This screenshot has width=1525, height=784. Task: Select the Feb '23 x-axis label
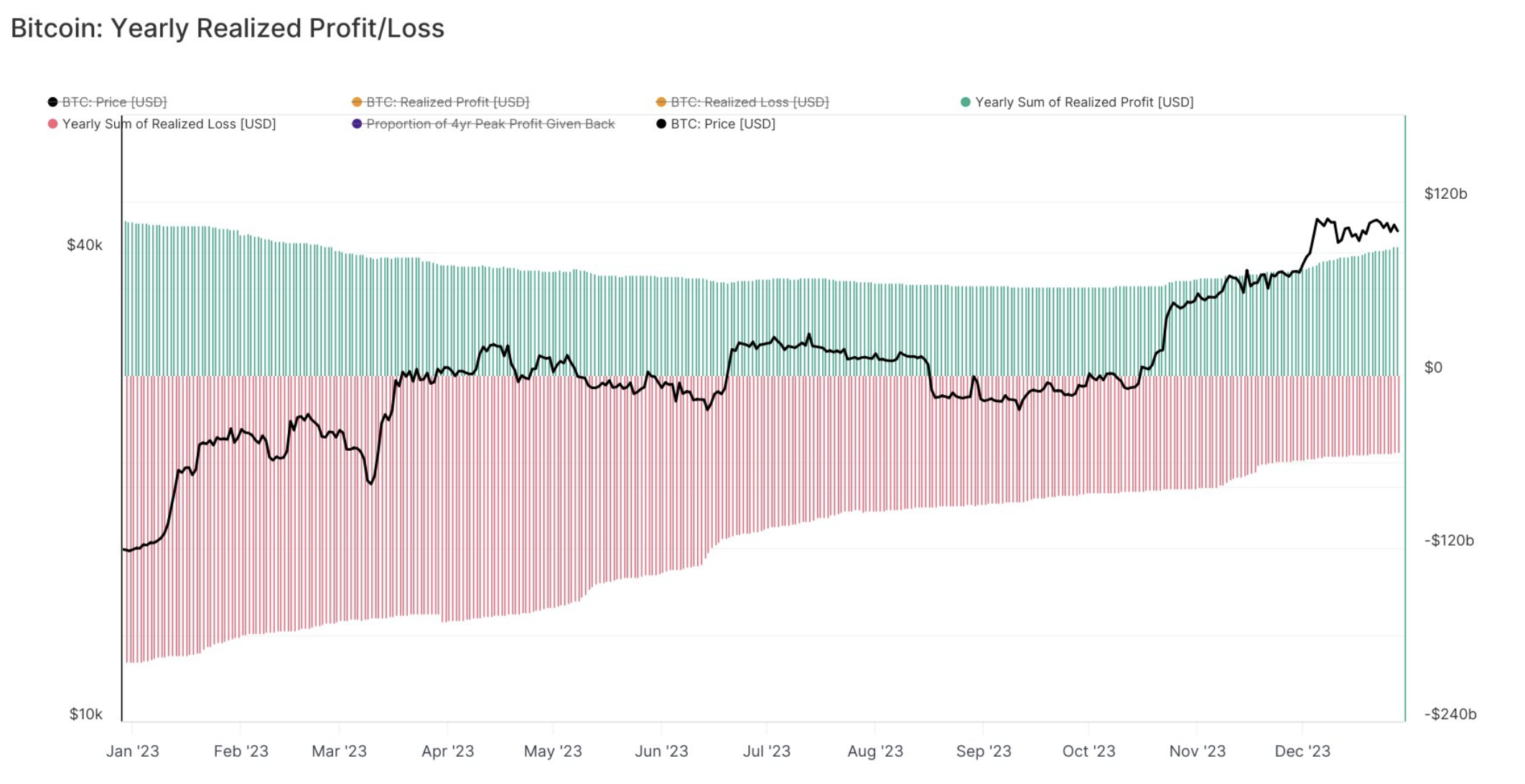click(x=241, y=751)
